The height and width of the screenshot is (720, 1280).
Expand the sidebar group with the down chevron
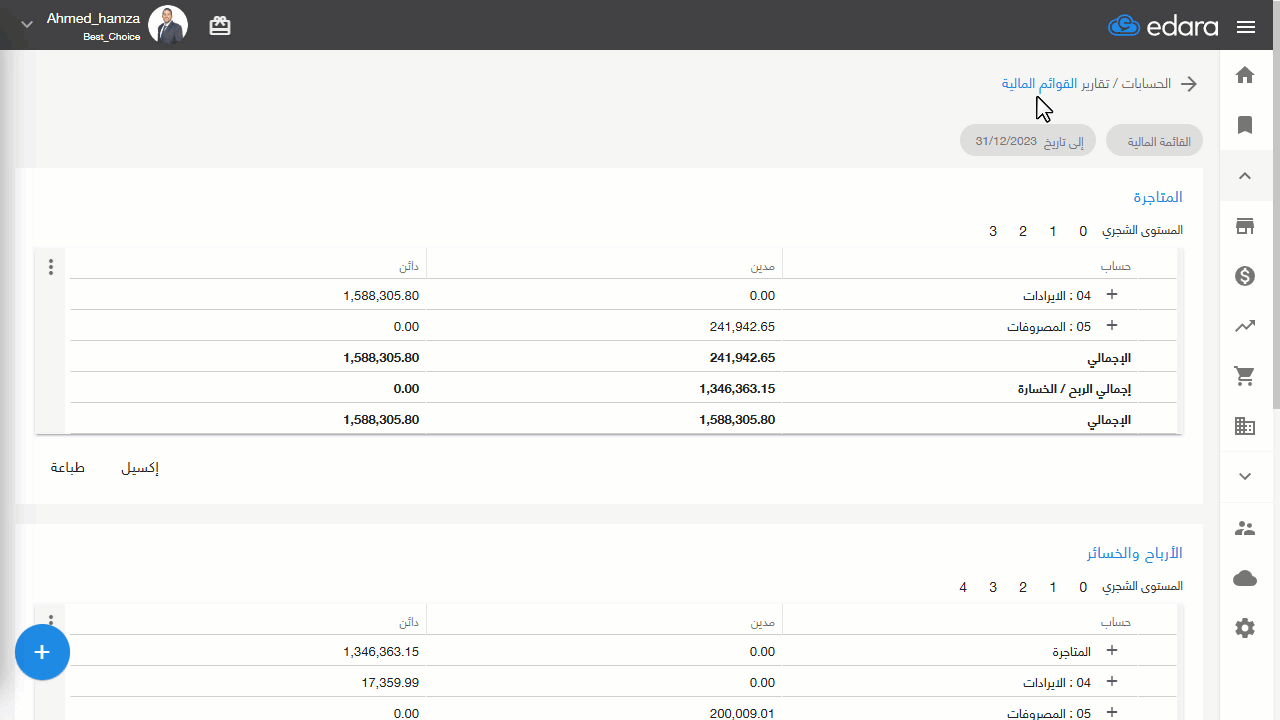[1245, 477]
